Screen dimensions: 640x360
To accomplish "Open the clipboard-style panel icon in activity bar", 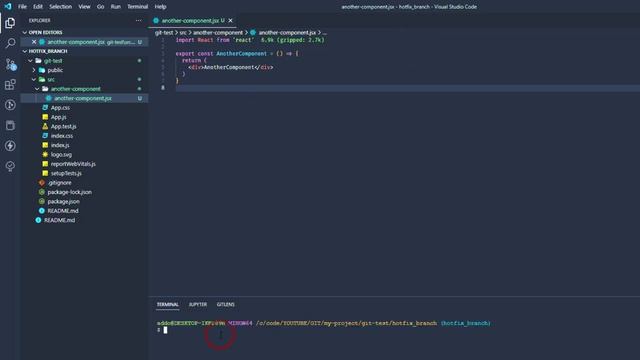I will point(10,125).
